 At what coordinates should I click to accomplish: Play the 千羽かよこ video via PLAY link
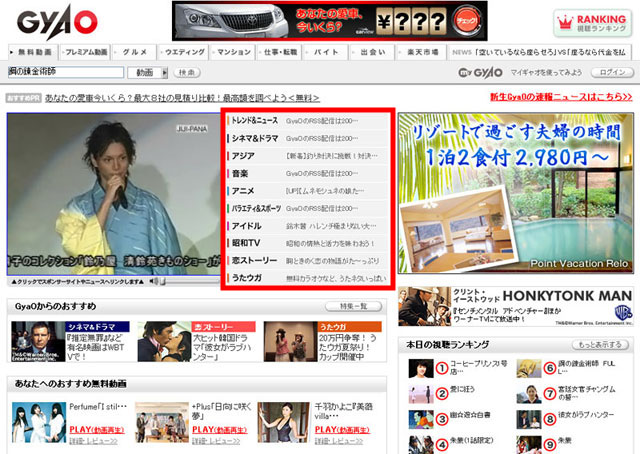tap(342, 430)
